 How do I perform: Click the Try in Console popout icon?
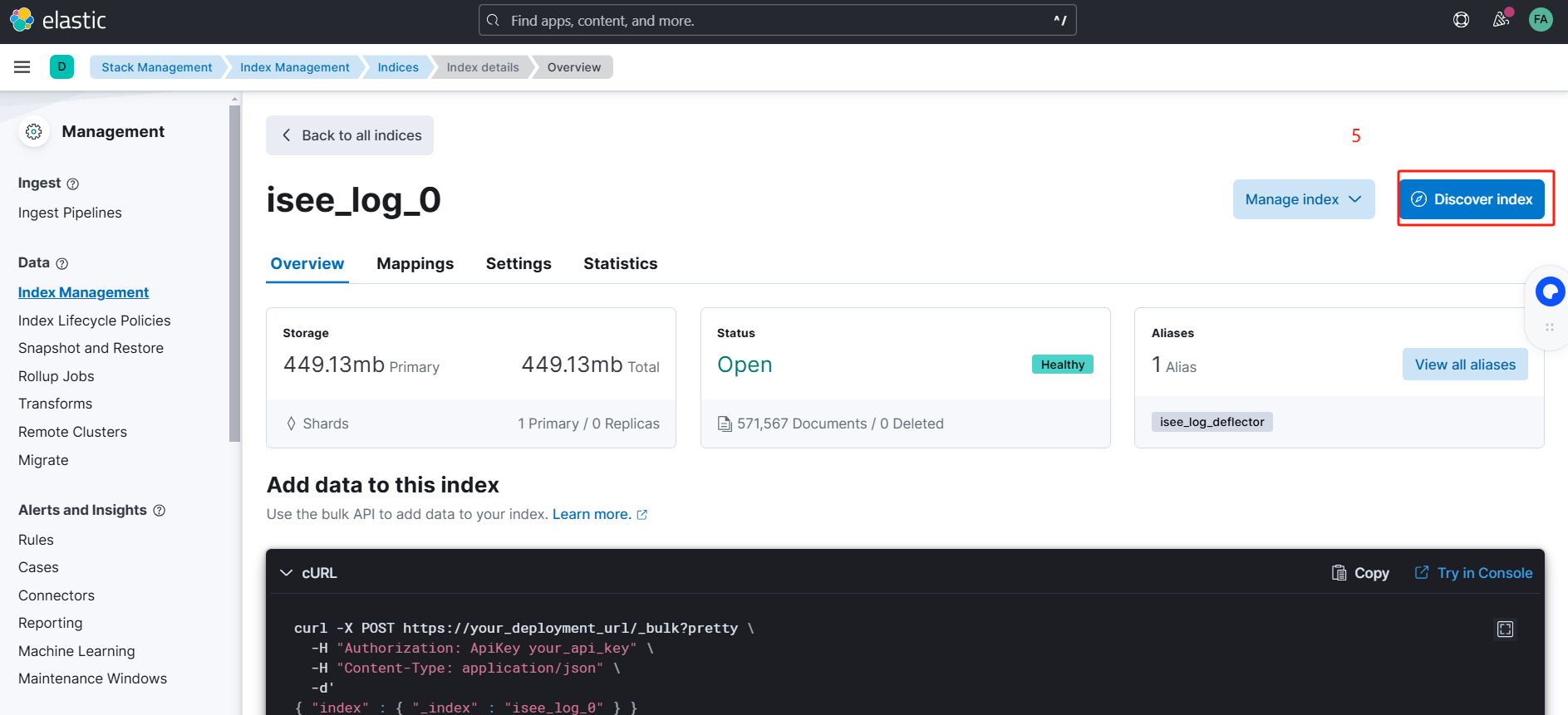[1422, 573]
